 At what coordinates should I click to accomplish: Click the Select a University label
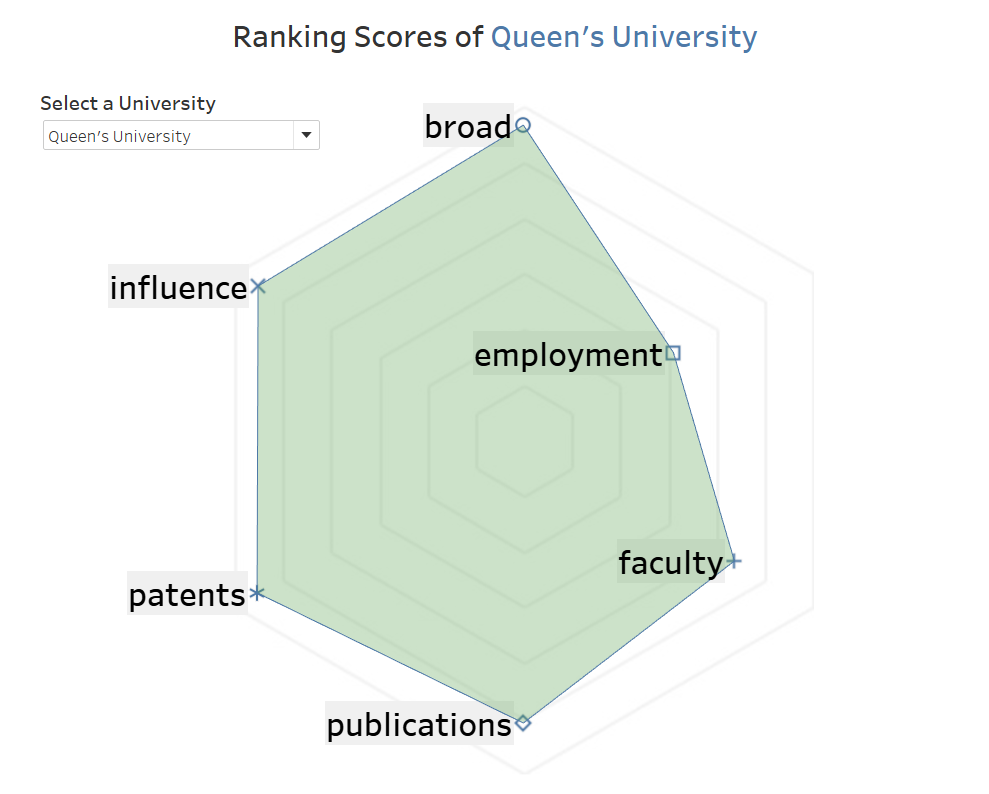[128, 103]
